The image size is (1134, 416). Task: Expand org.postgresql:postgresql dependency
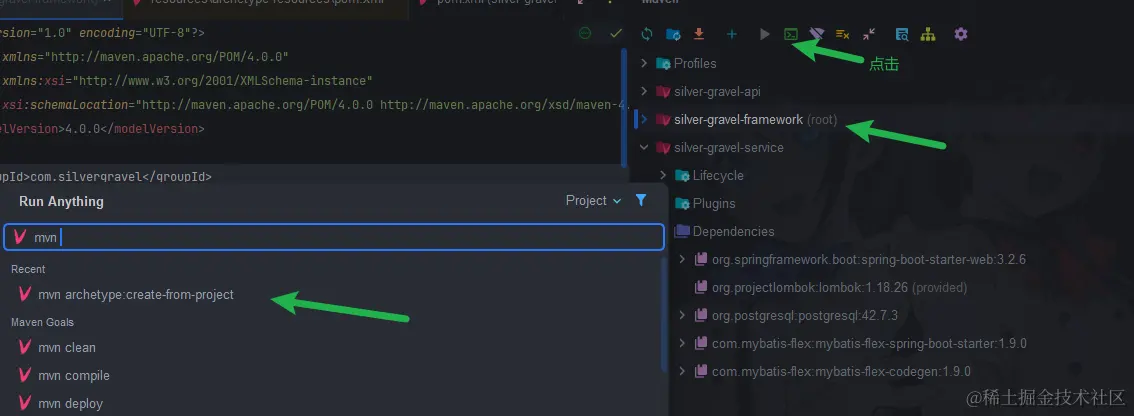click(681, 315)
